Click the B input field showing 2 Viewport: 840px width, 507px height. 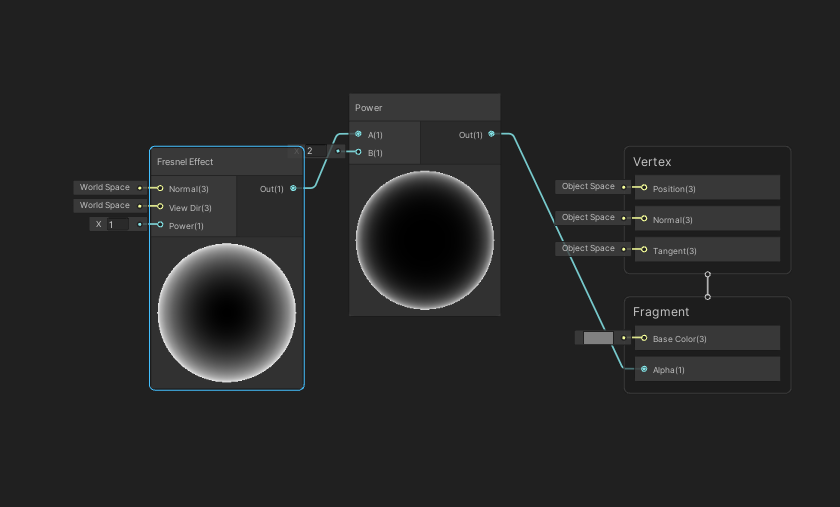316,151
